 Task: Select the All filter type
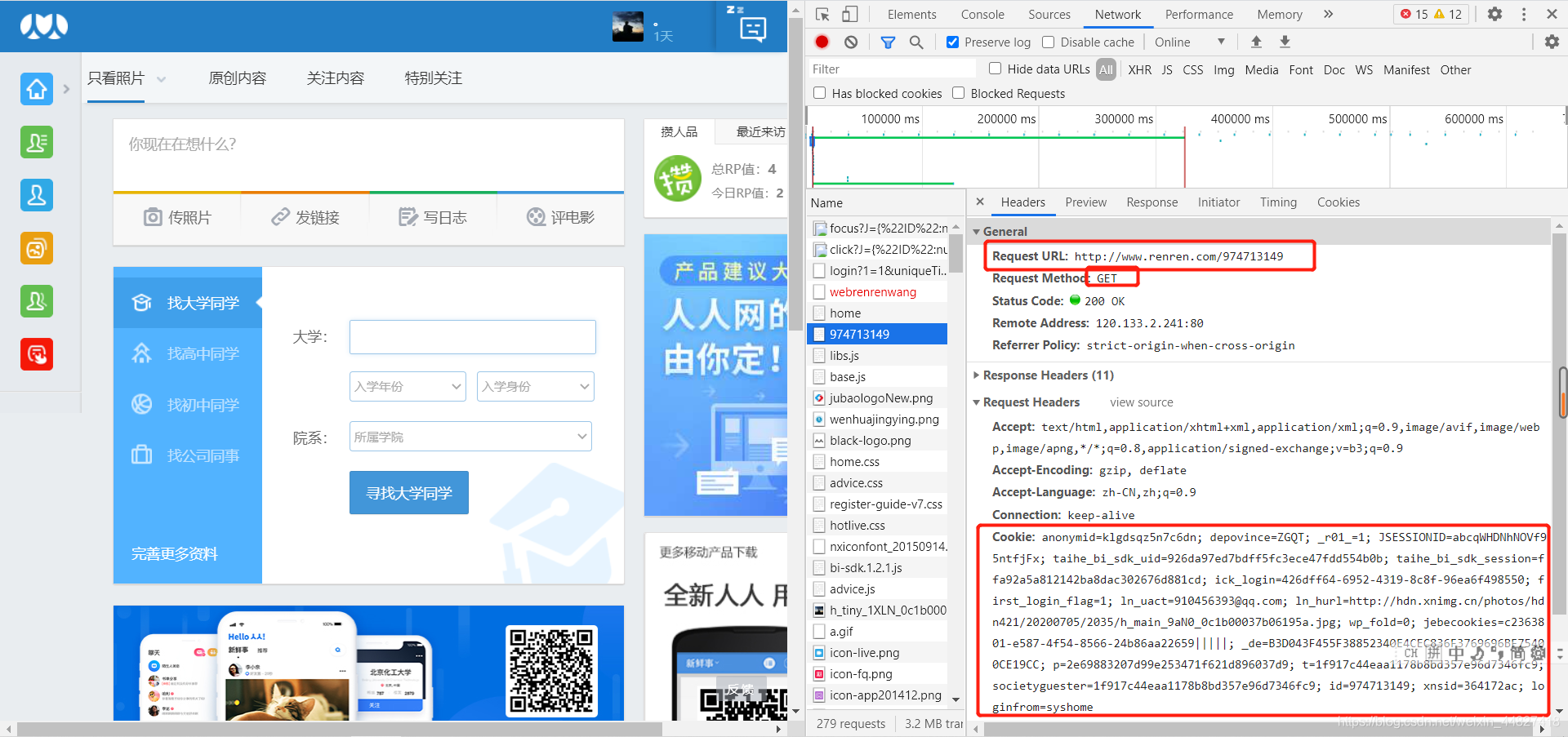tap(1106, 69)
